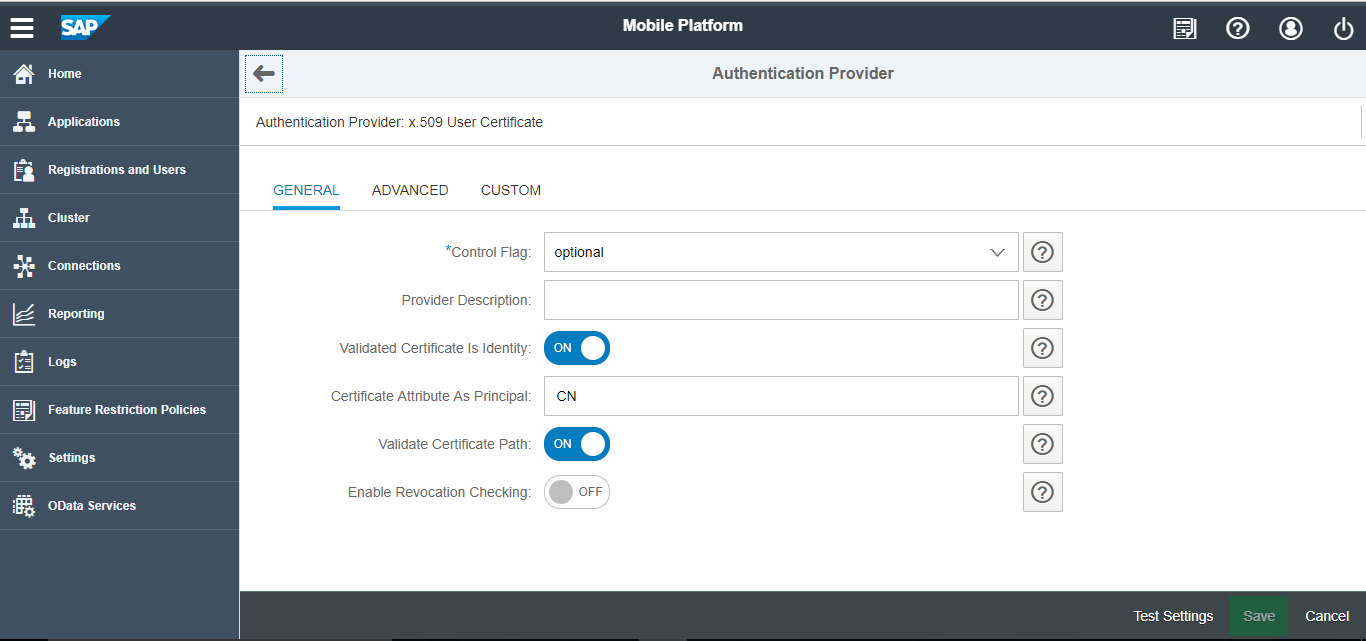Turn off Validated Certificate Is Identity
Viewport: 1366px width, 641px height.
pyautogui.click(x=577, y=348)
